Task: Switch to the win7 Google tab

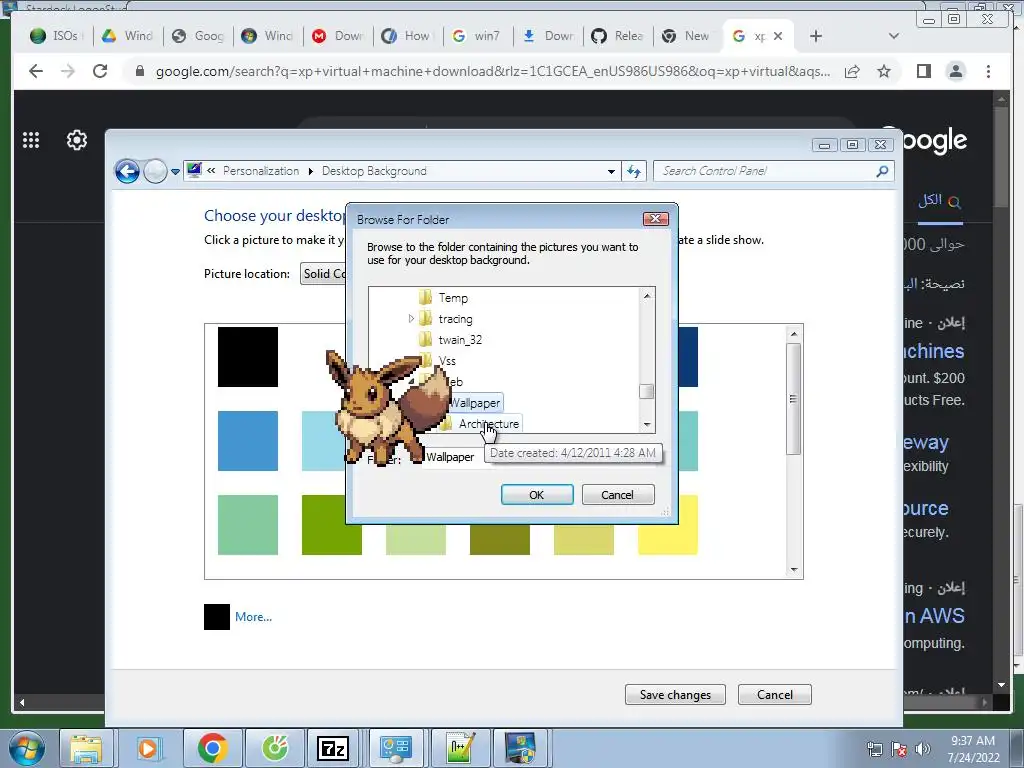Action: point(477,36)
